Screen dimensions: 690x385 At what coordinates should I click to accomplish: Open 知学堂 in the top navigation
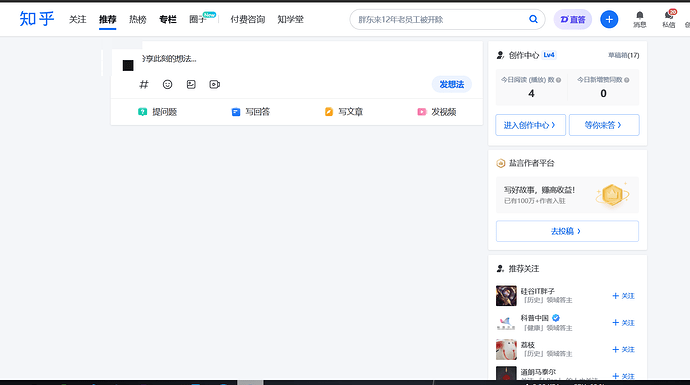click(290, 19)
